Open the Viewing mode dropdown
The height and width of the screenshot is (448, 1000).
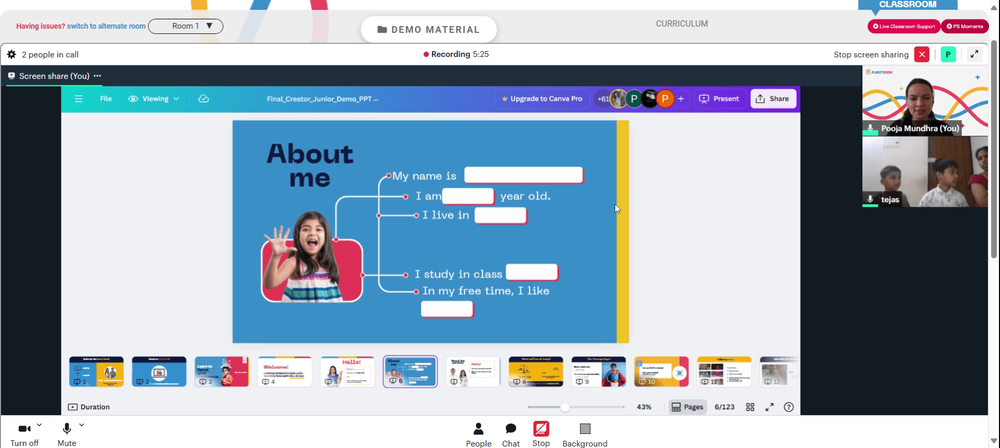coord(154,99)
